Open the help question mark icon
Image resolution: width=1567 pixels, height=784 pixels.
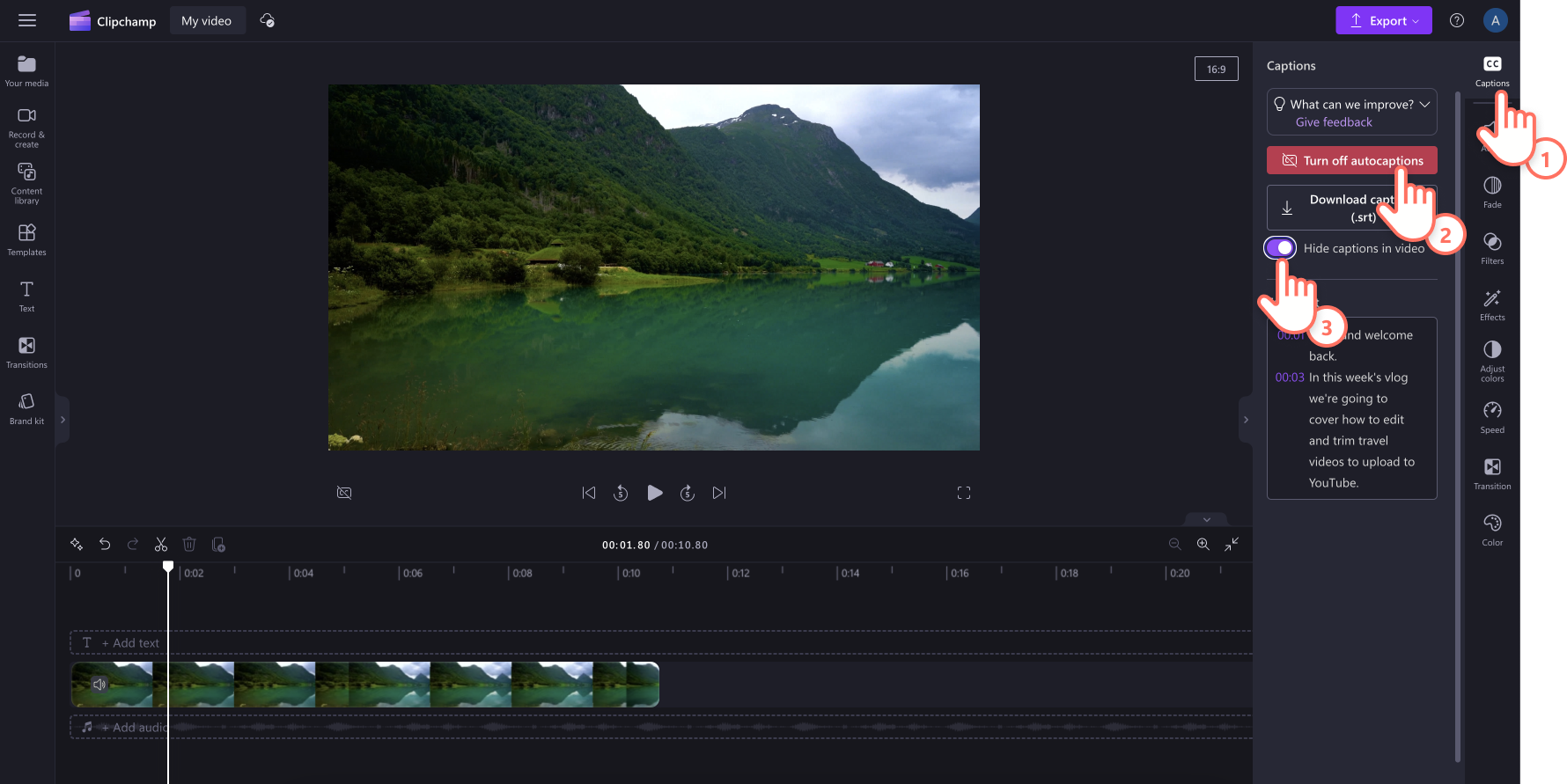click(1457, 20)
